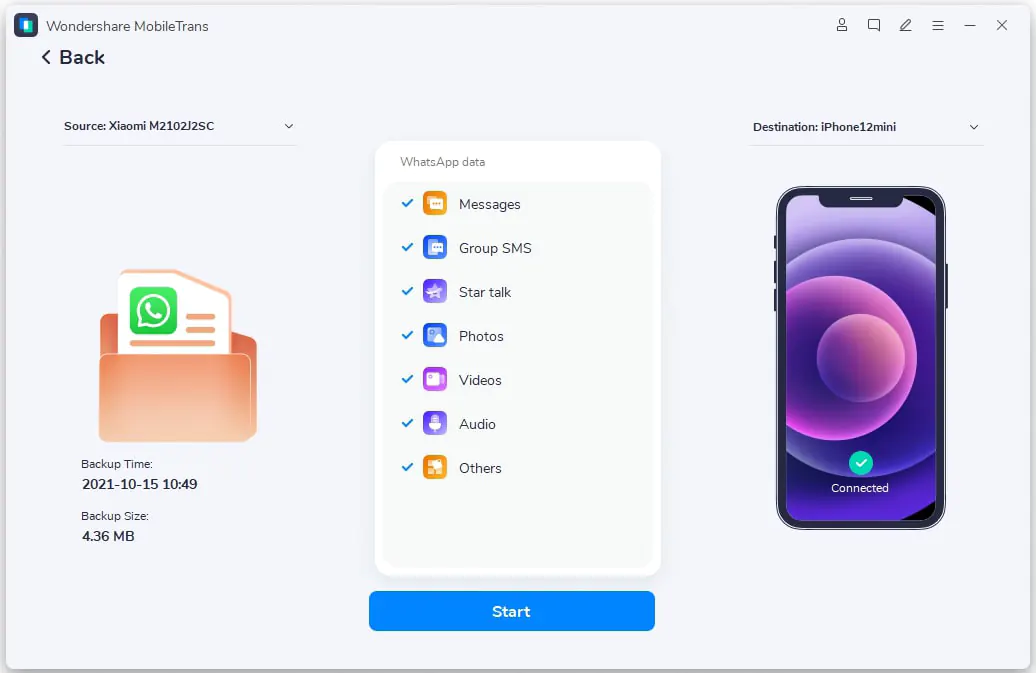Select the Photos icon in list
The image size is (1036, 673).
[435, 336]
